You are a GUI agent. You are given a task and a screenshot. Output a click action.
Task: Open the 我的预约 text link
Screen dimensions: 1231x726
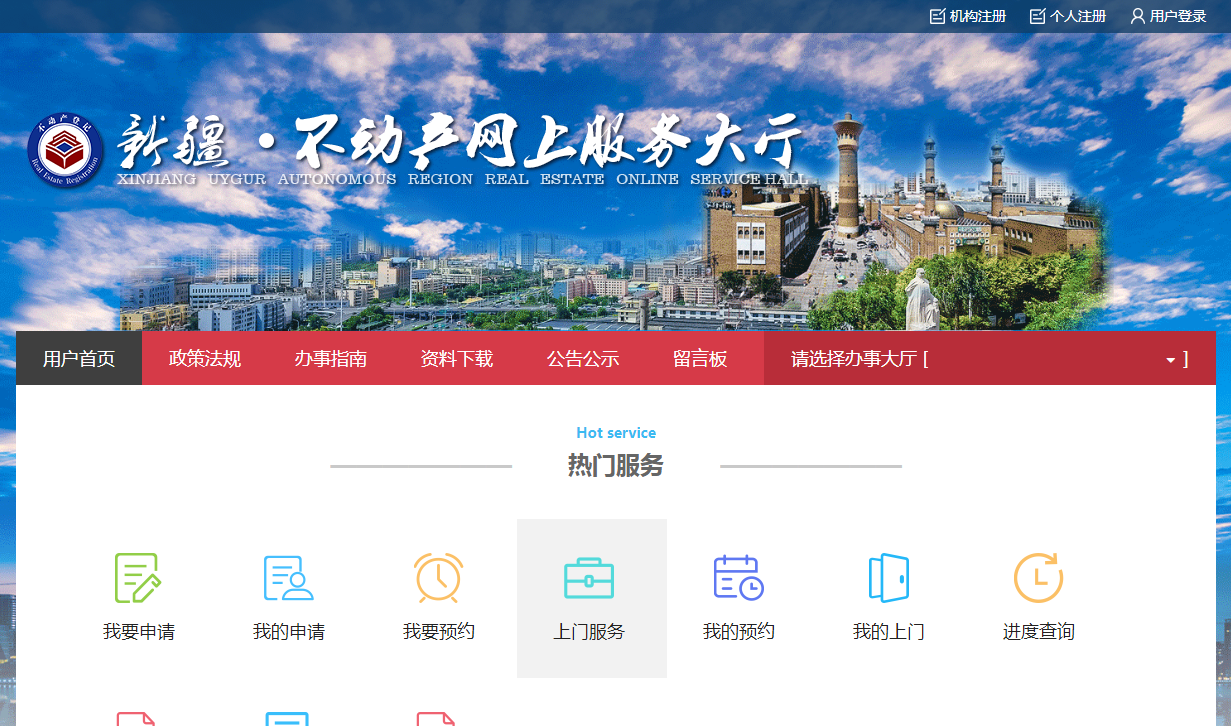[739, 632]
